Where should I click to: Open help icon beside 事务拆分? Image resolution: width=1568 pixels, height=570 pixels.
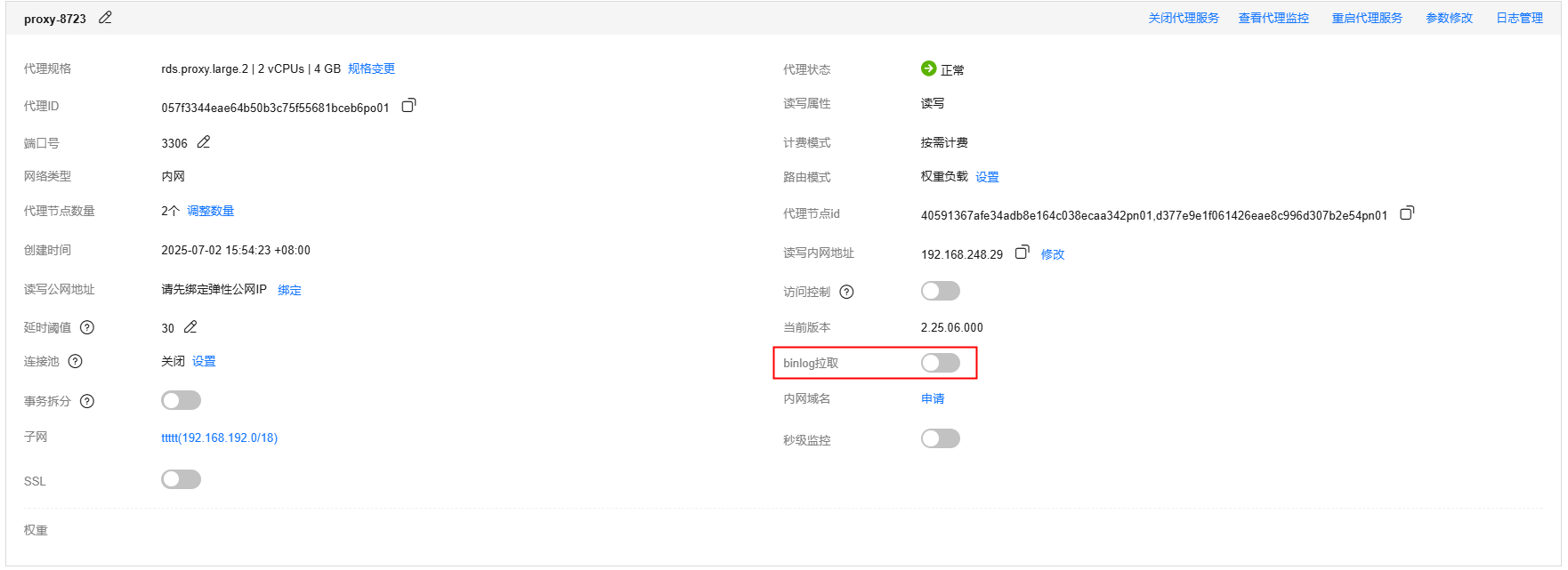[x=87, y=401]
